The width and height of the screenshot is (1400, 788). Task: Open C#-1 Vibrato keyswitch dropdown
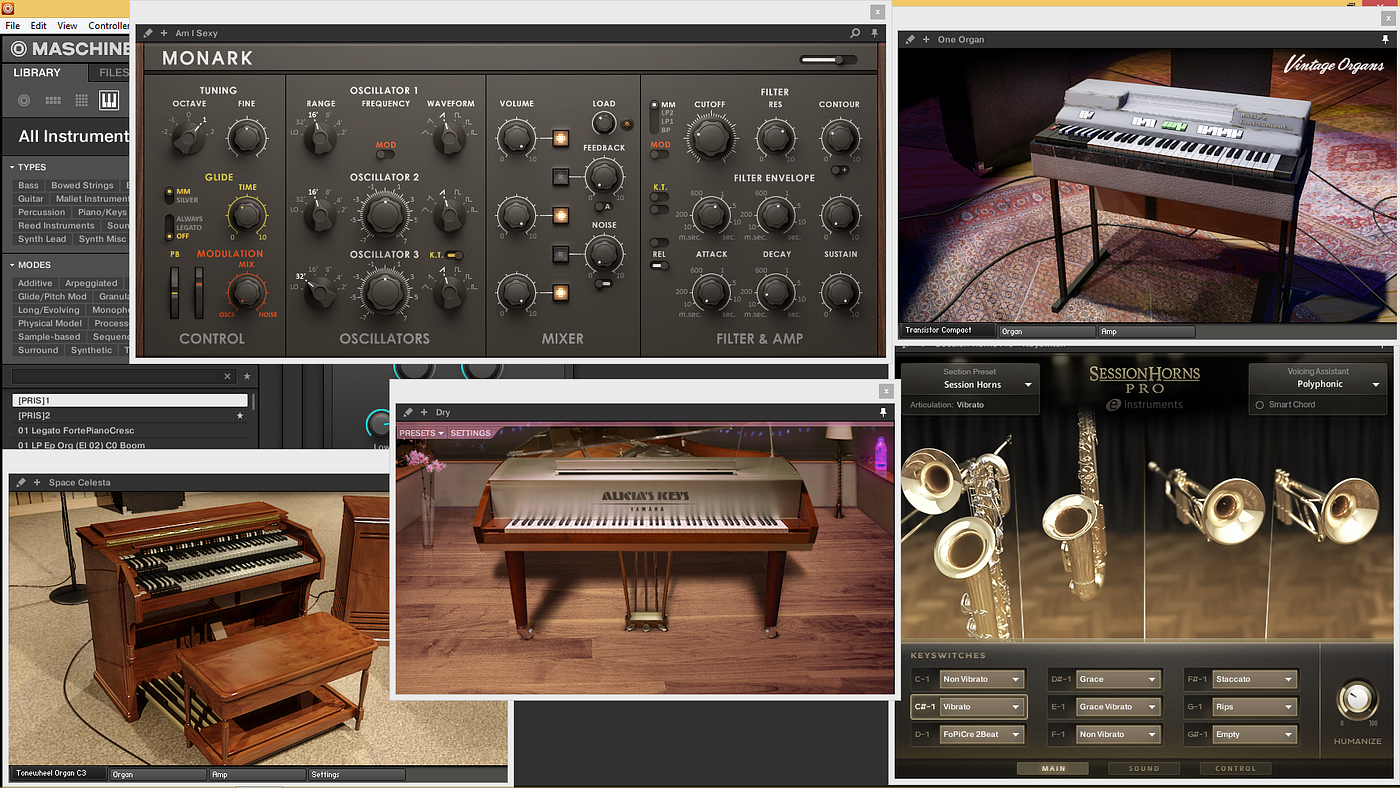pos(982,706)
